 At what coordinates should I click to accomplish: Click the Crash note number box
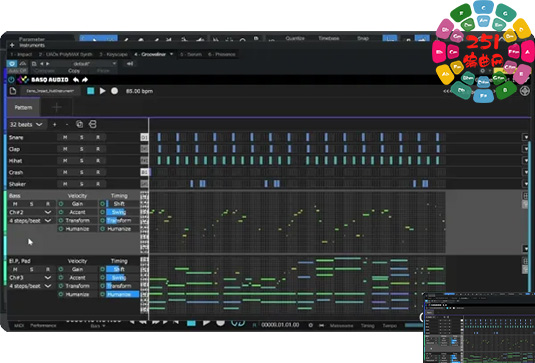(144, 172)
